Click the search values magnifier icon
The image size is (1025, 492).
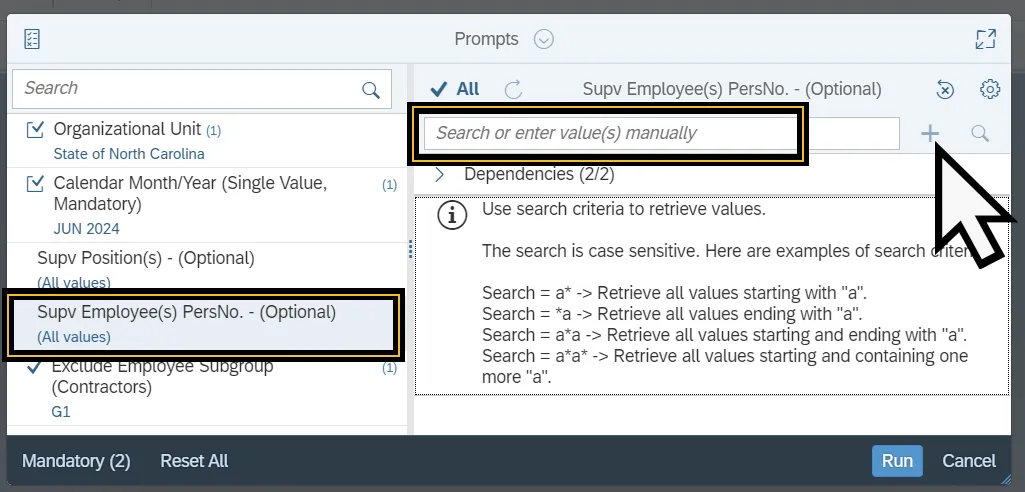[x=980, y=133]
